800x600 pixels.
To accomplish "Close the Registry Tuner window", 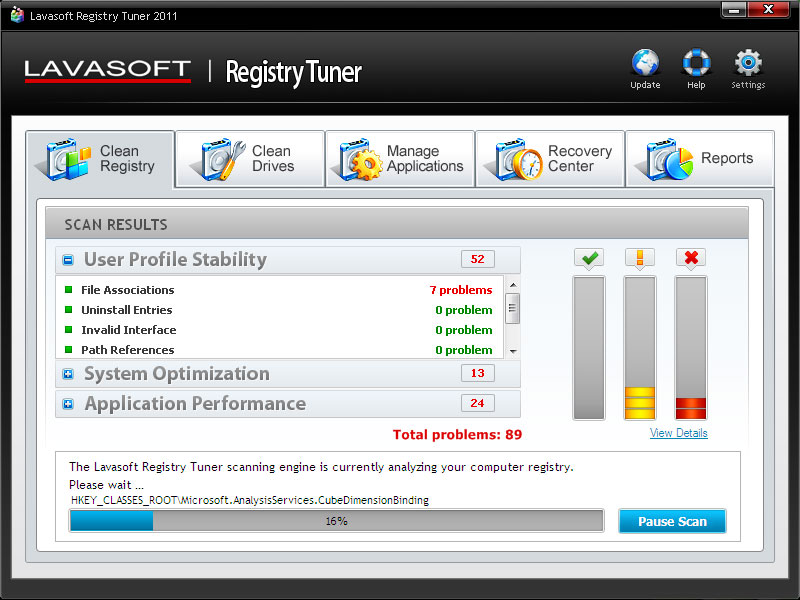I will click(768, 10).
